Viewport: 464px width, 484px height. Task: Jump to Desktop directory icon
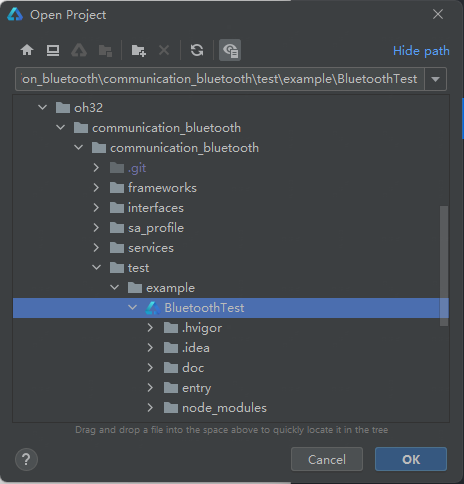click(53, 50)
